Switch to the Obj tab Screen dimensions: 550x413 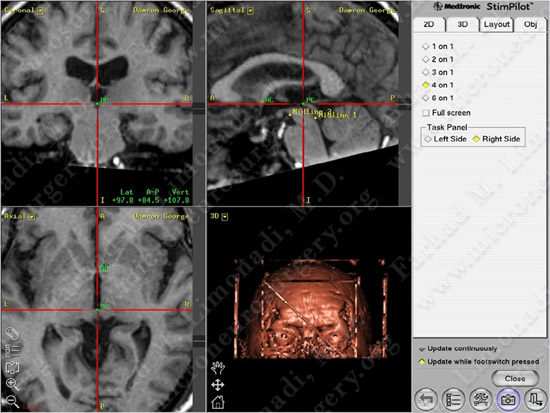(x=530, y=25)
